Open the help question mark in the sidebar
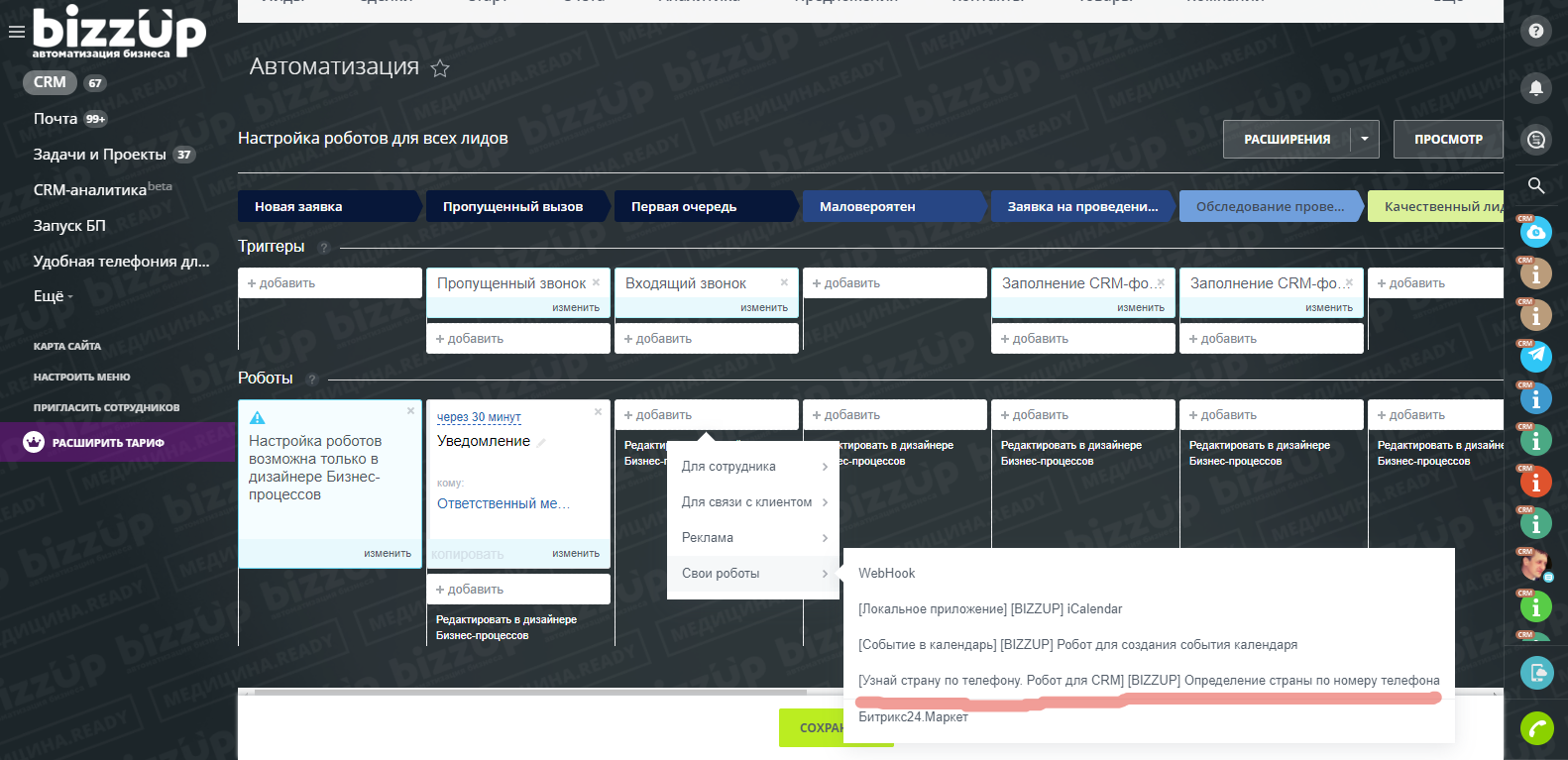This screenshot has height=760, width=1568. click(x=1535, y=31)
